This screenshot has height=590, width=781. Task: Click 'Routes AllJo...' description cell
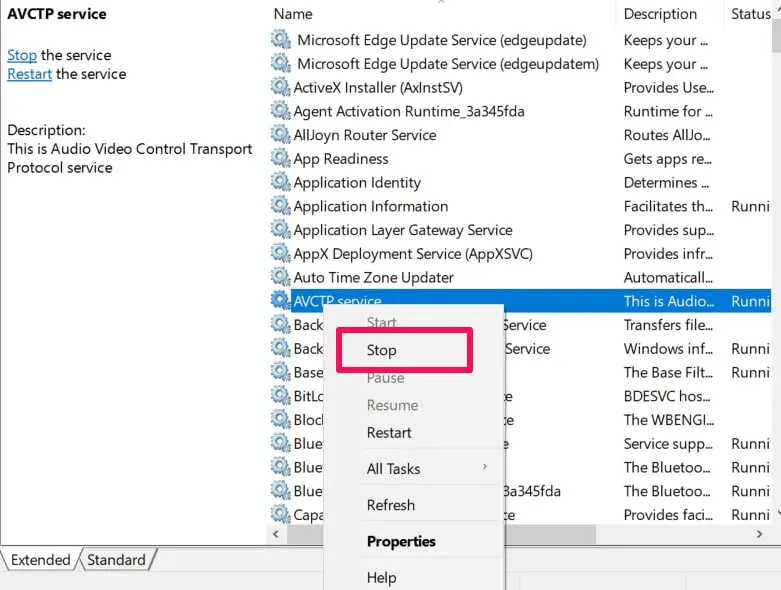[667, 135]
